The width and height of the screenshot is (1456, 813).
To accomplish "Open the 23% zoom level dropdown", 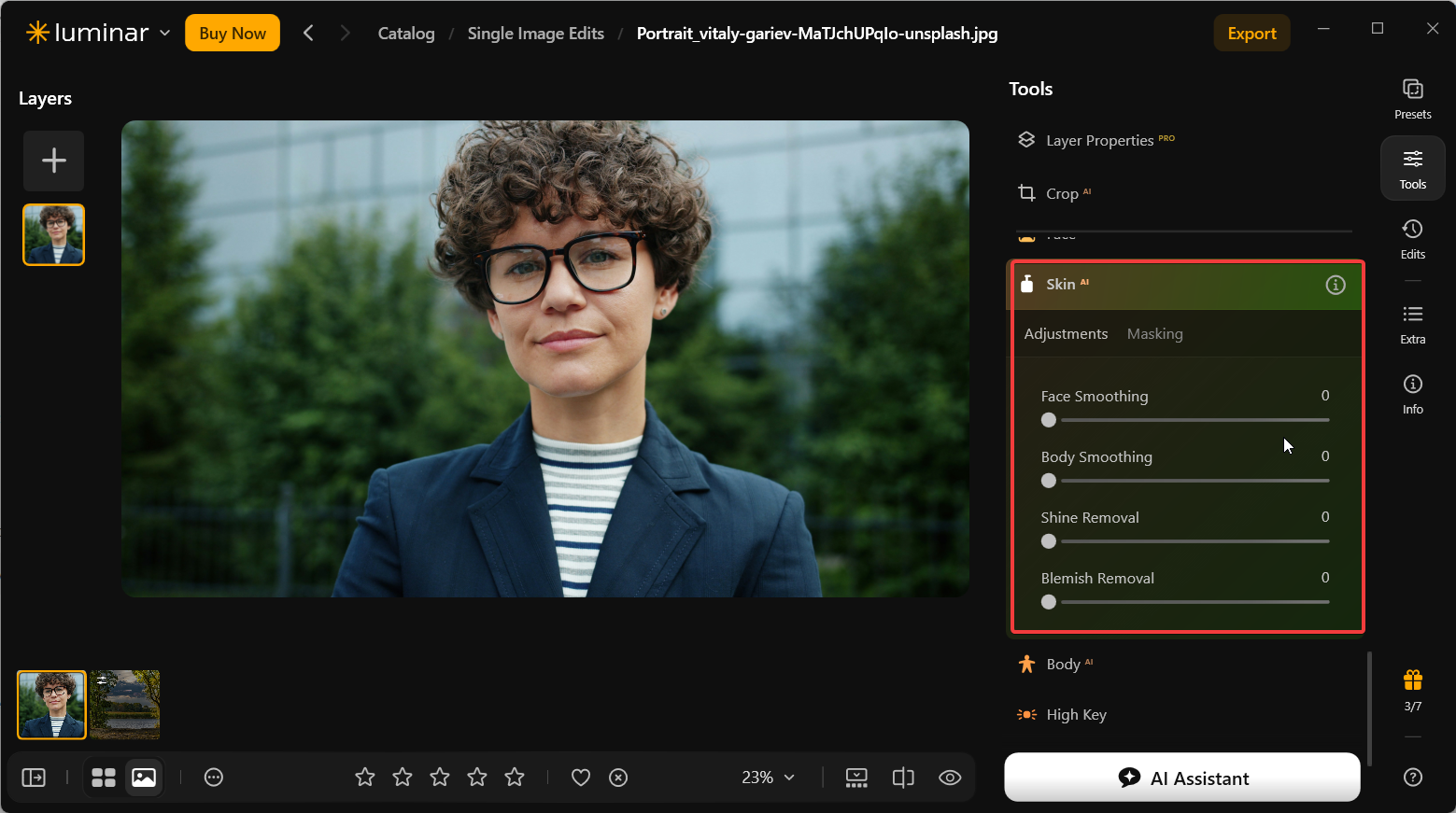I will click(768, 778).
